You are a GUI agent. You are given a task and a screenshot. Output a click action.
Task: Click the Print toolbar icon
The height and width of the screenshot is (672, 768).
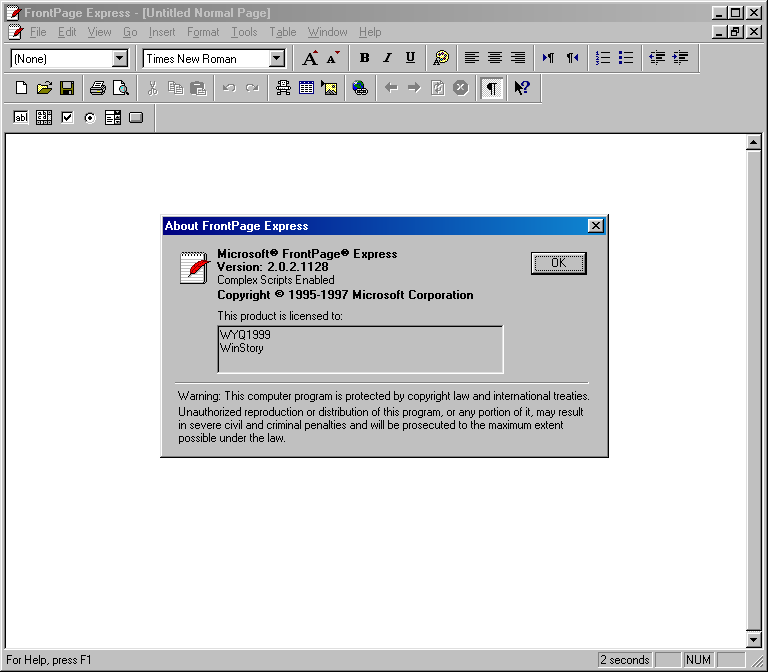click(98, 88)
